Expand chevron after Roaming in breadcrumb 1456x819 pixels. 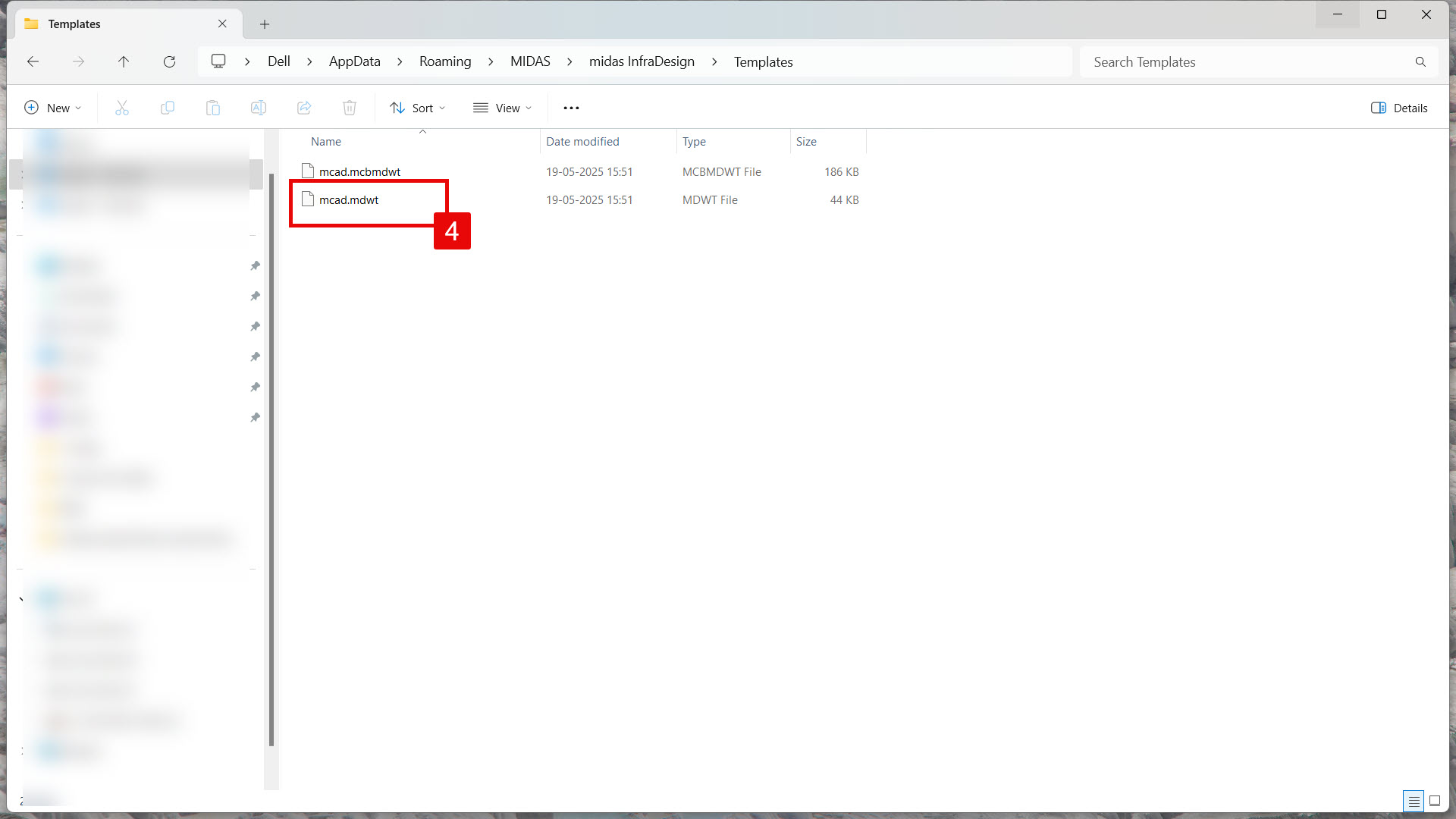[x=491, y=61]
